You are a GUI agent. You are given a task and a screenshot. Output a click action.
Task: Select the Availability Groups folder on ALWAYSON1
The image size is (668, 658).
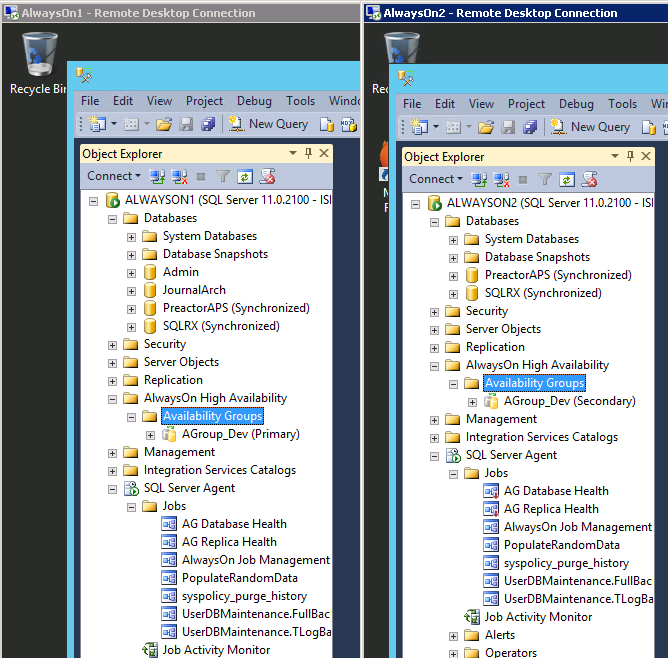point(213,416)
